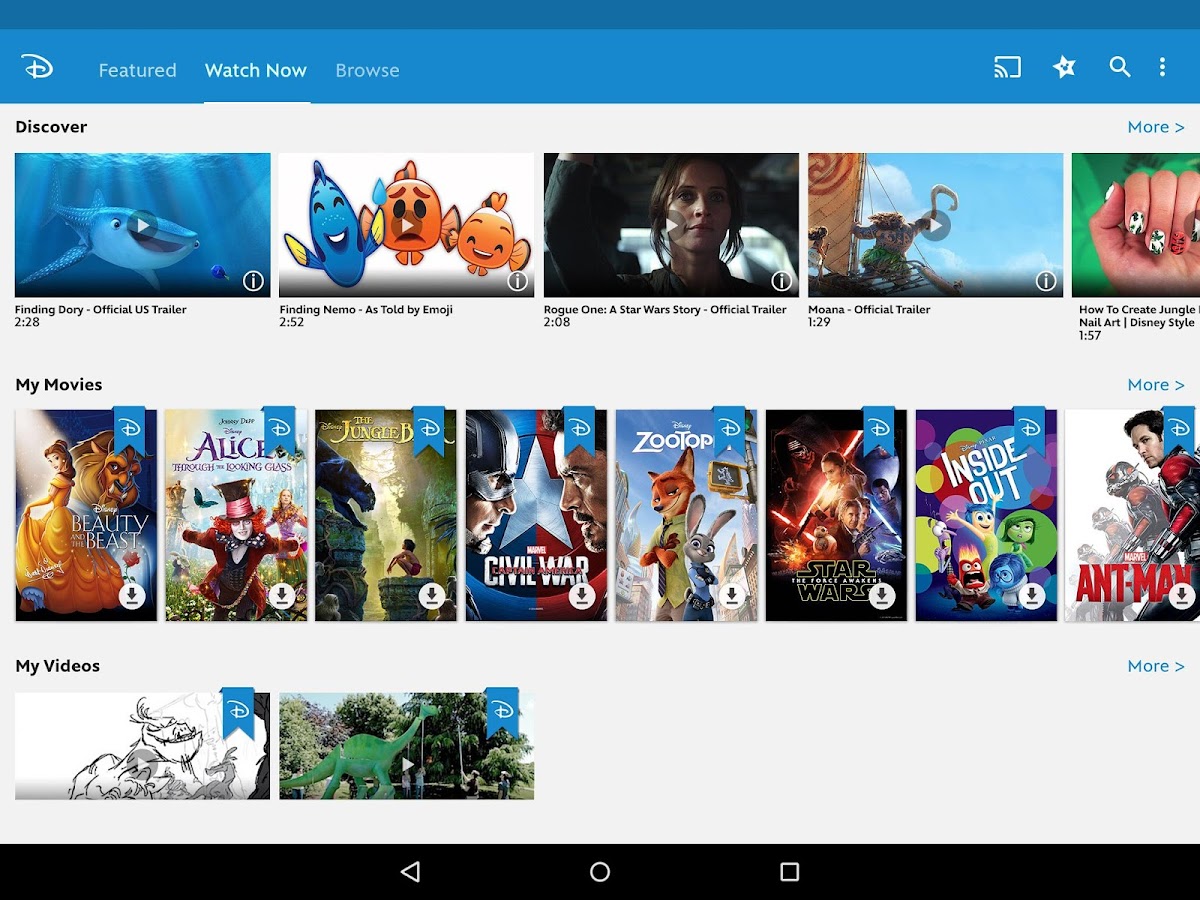Open the Zootopia poster
This screenshot has width=1200, height=900.
[686, 515]
